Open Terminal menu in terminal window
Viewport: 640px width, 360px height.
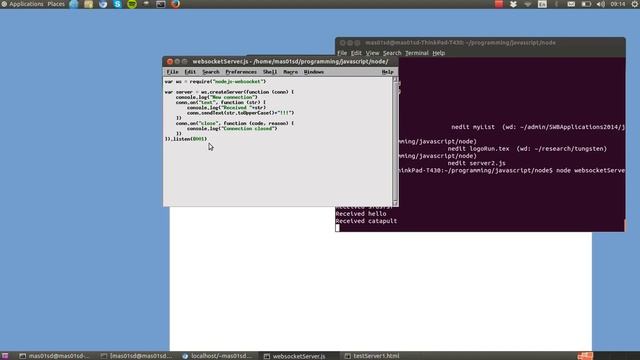[417, 53]
